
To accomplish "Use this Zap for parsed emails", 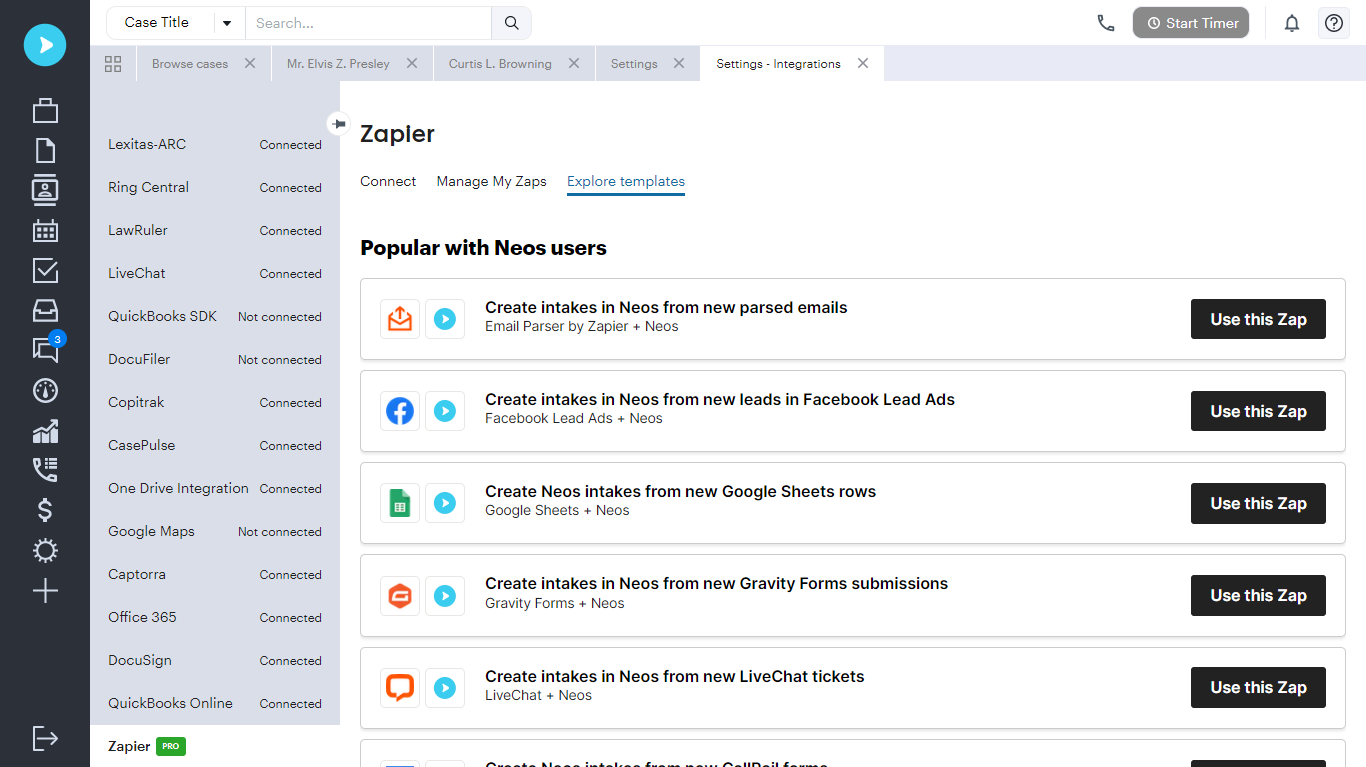I will click(x=1258, y=319).
